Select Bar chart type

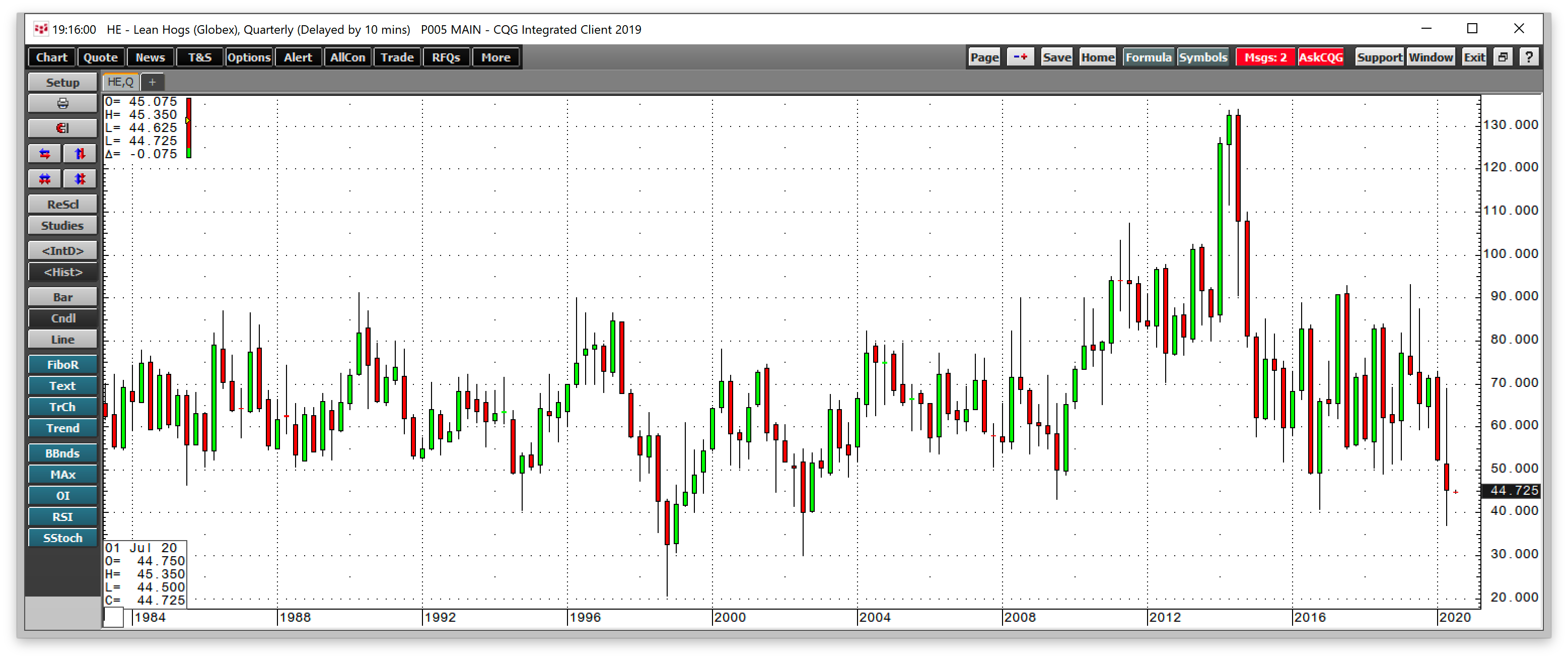pyautogui.click(x=62, y=297)
